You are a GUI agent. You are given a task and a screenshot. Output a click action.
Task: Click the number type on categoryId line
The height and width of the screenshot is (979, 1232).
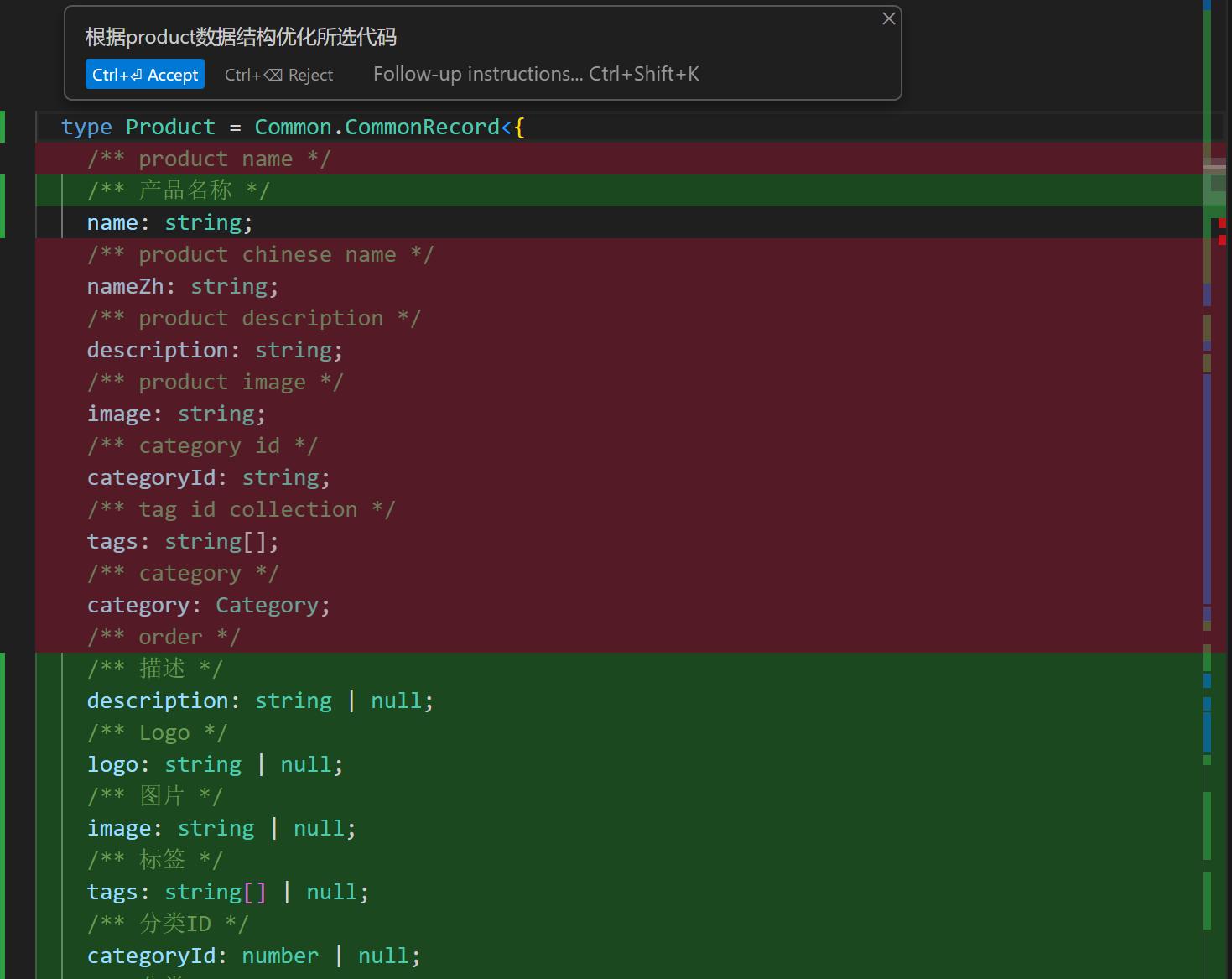[x=280, y=956]
